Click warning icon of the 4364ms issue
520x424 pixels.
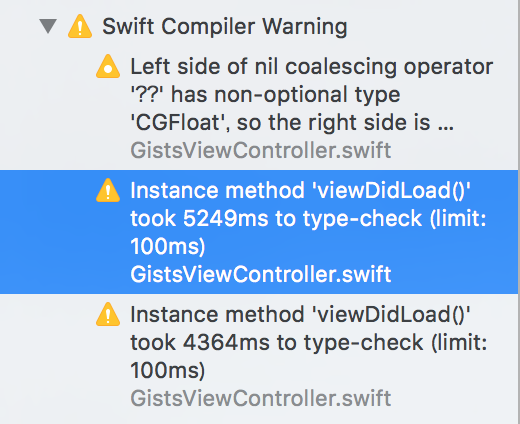[108, 314]
